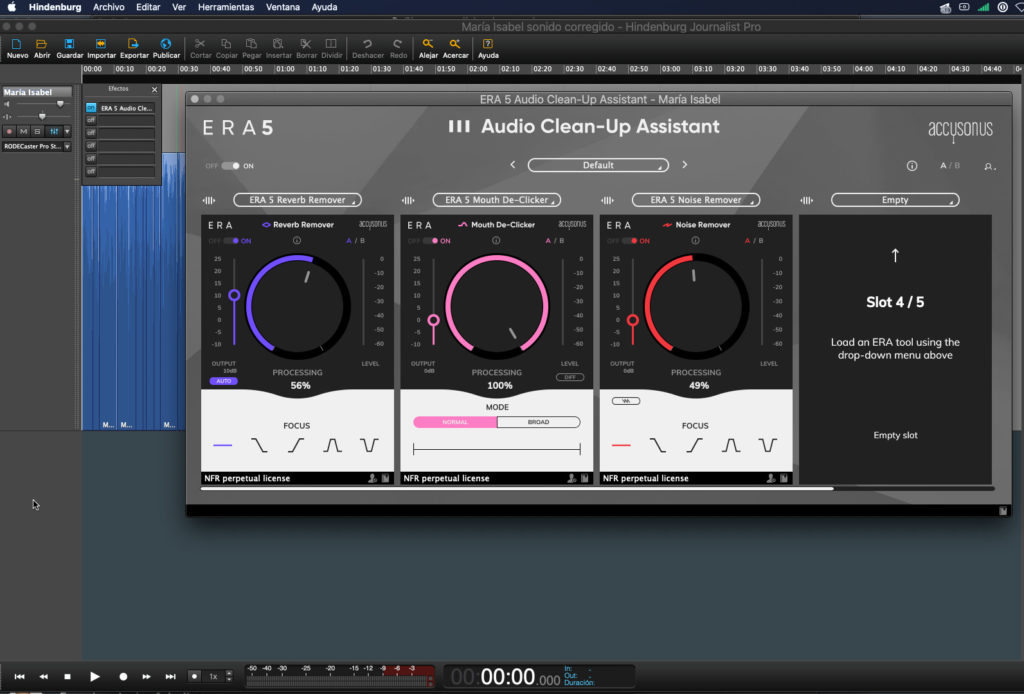Click the Reverb Remover output slider handle
Image resolution: width=1024 pixels, height=694 pixels.
tap(234, 295)
